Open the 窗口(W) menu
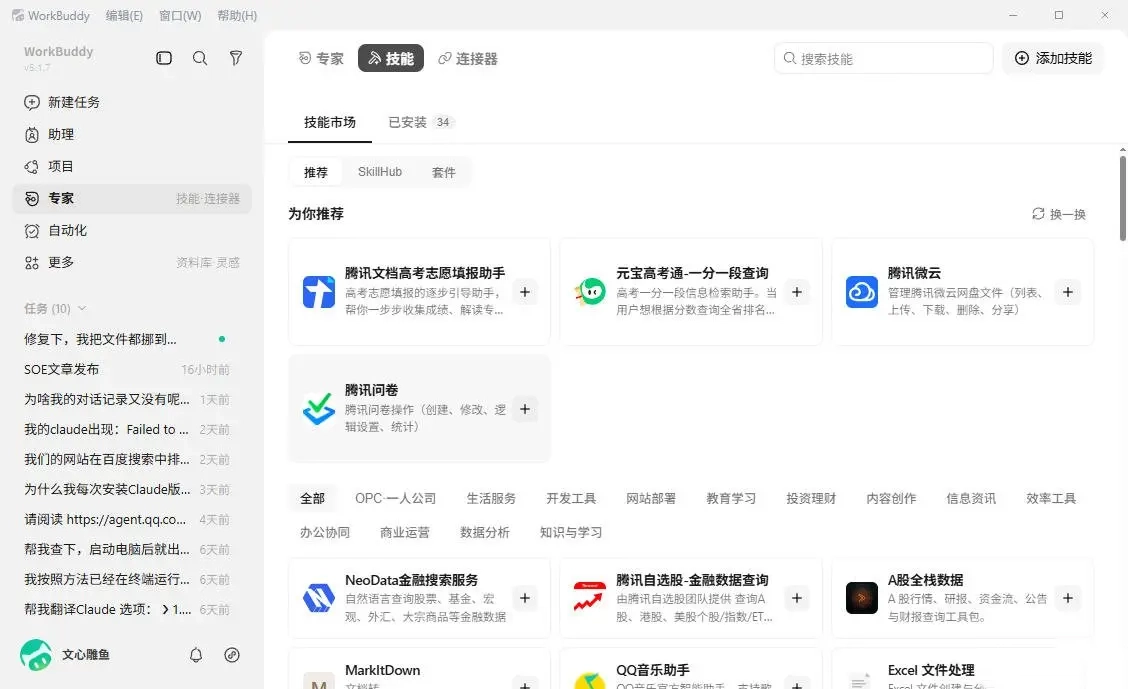The height and width of the screenshot is (689, 1128). (x=180, y=15)
